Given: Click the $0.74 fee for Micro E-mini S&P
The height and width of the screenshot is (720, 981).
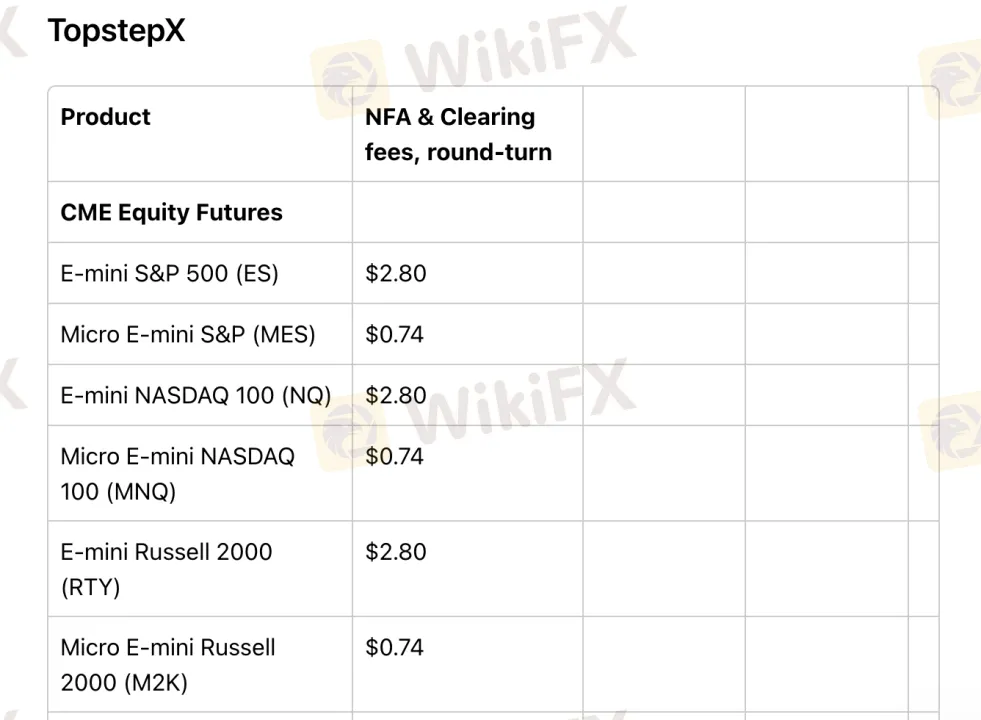Looking at the screenshot, I should (394, 335).
